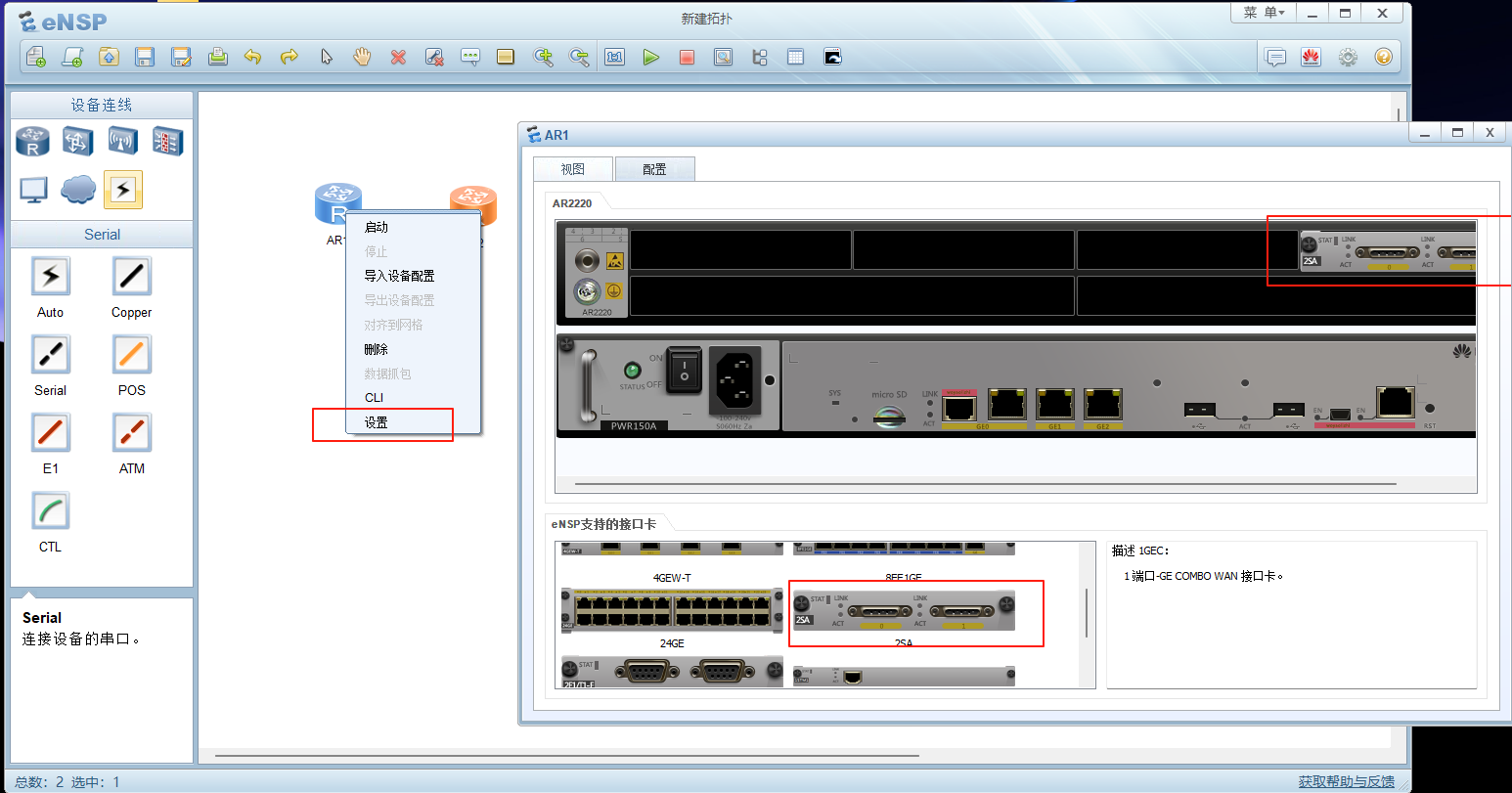This screenshot has height=793, width=1512.
Task: Zoom out of the topology canvas
Action: click(579, 57)
